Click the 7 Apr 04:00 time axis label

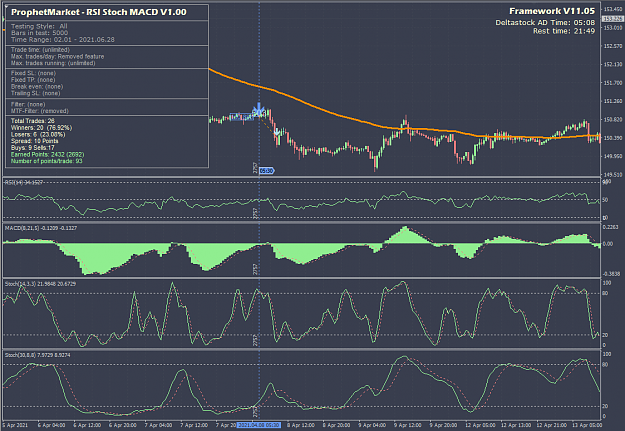(158, 425)
